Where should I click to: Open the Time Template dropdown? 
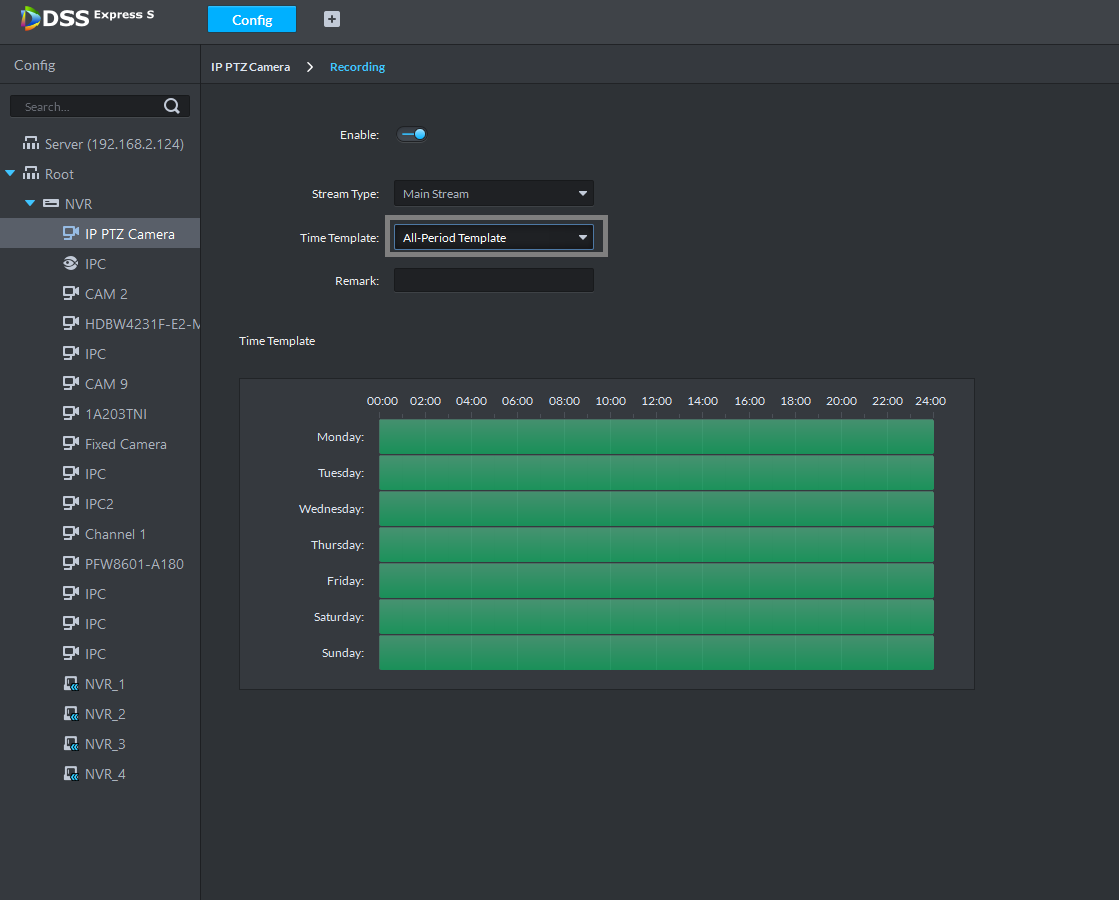pos(493,238)
